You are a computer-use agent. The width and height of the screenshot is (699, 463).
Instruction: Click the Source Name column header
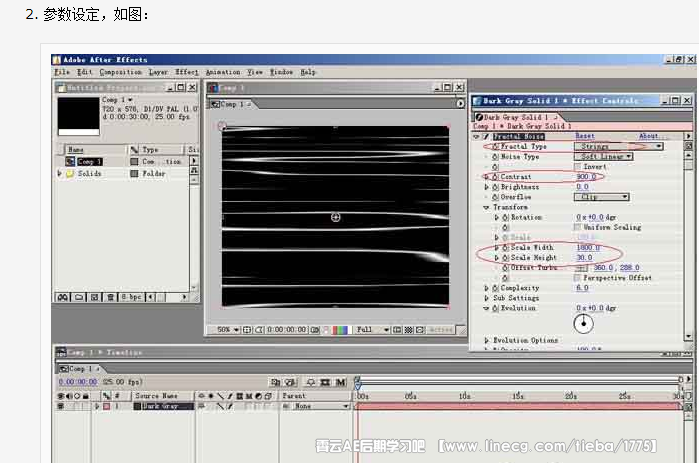pyautogui.click(x=156, y=396)
